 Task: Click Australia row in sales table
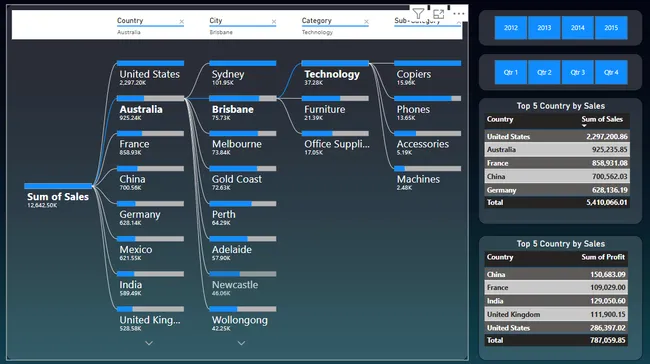[x=556, y=150]
